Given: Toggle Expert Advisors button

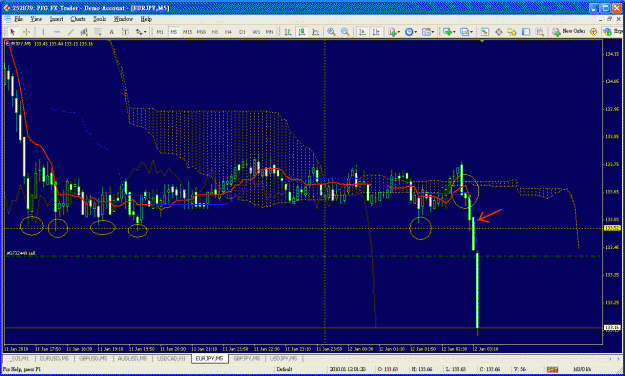Looking at the screenshot, I should (613, 32).
